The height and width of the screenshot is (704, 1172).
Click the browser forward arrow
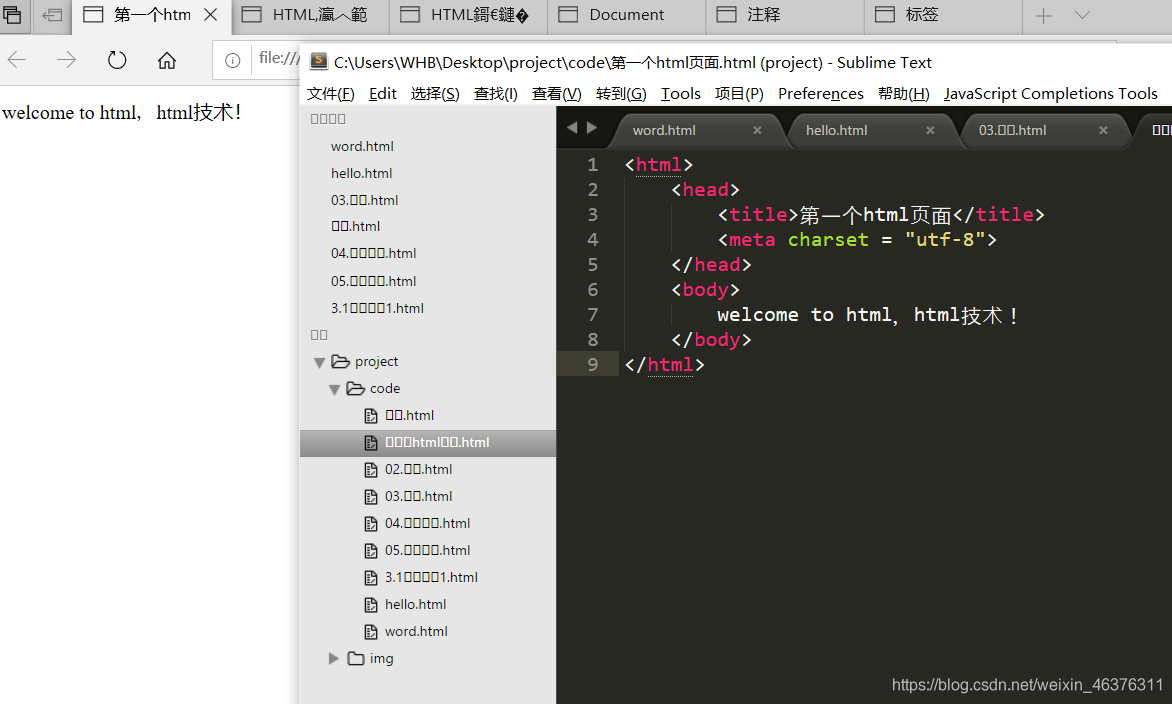pos(67,60)
